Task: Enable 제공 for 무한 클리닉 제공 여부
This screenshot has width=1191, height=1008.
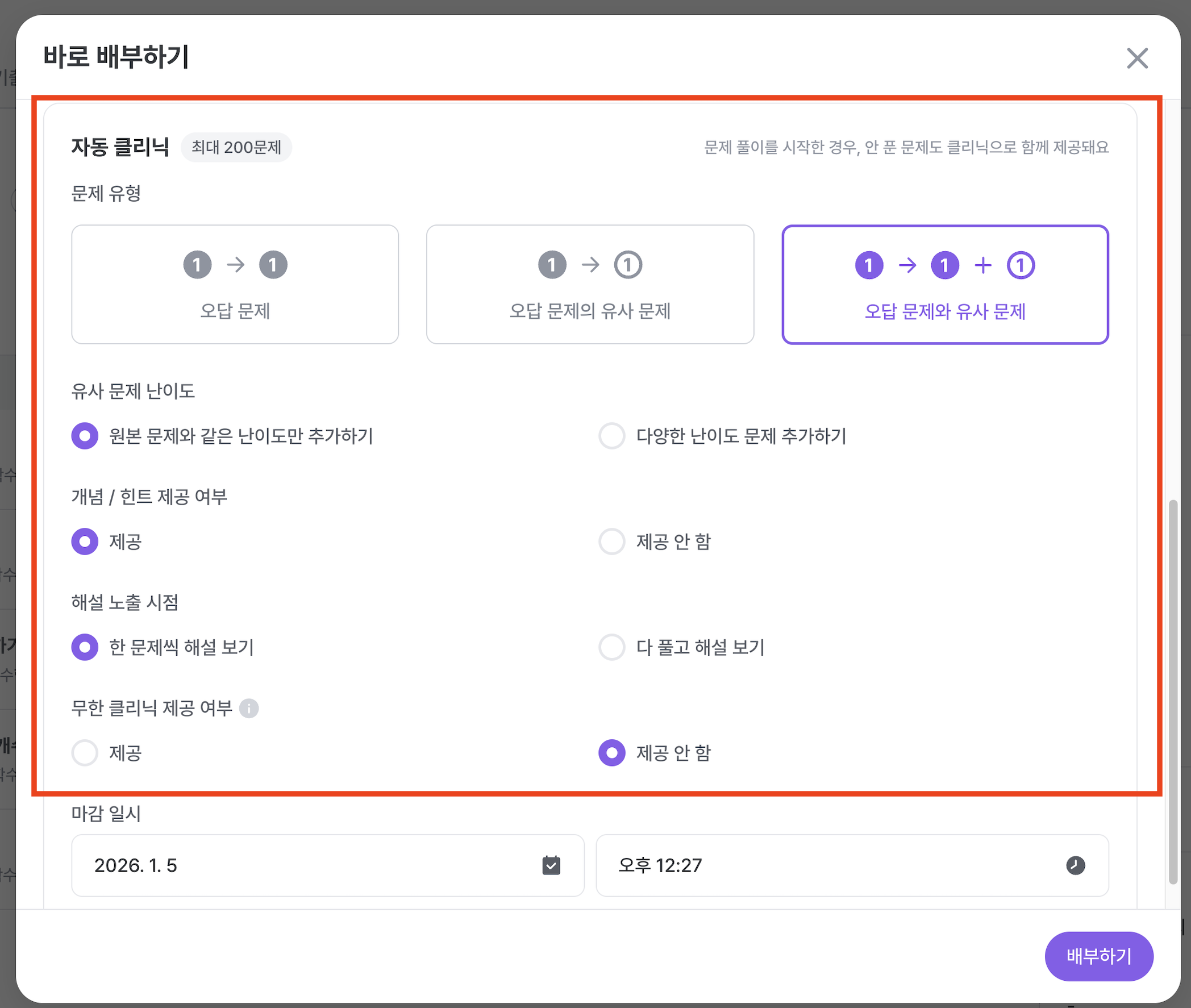Action: (x=85, y=753)
